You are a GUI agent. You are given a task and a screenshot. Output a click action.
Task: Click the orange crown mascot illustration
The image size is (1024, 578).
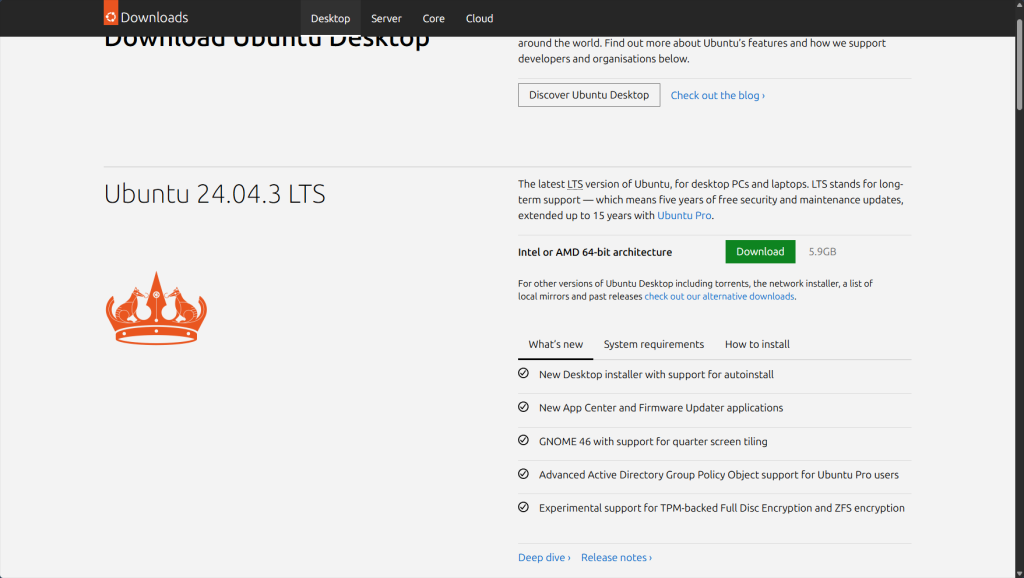pyautogui.click(x=156, y=308)
